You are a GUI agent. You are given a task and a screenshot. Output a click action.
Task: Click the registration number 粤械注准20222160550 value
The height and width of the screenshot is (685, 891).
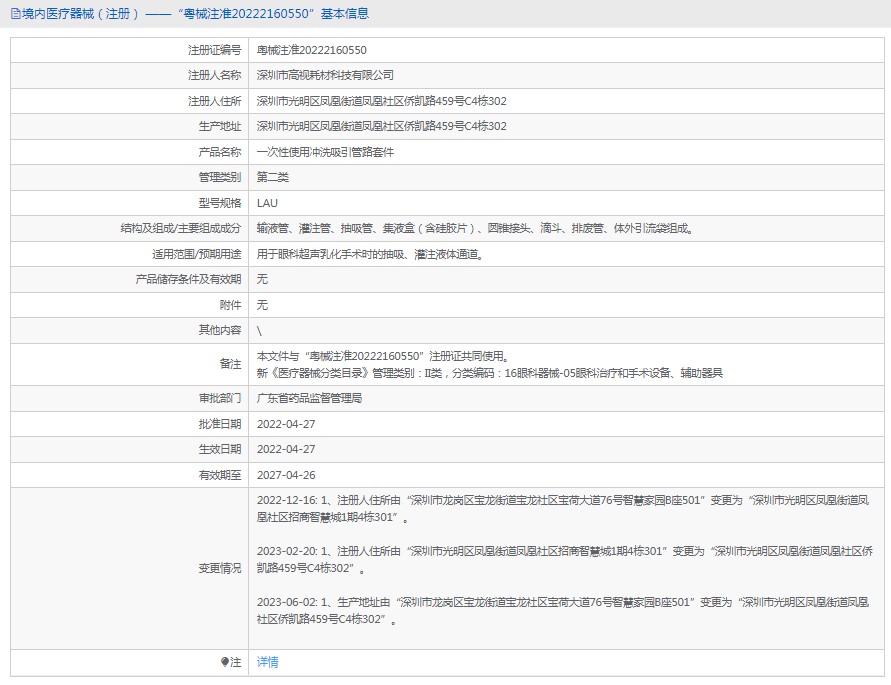pos(311,50)
